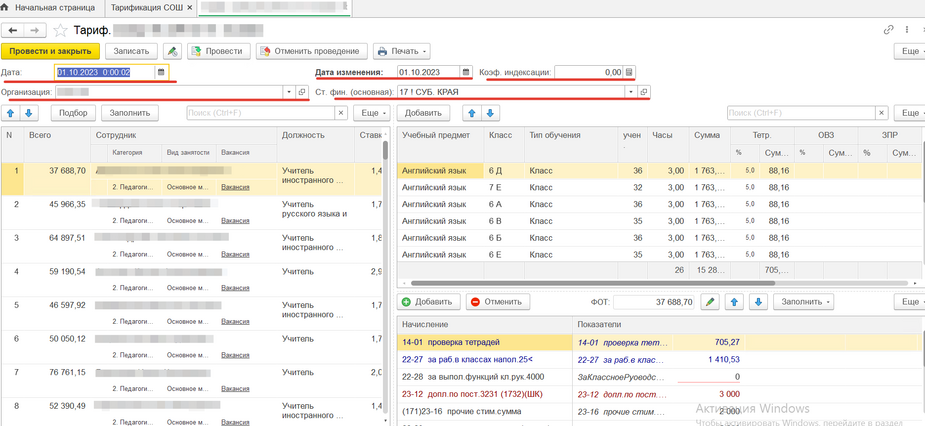Clear the employee list search field
Image resolution: width=925 pixels, height=426 pixels.
[341, 114]
